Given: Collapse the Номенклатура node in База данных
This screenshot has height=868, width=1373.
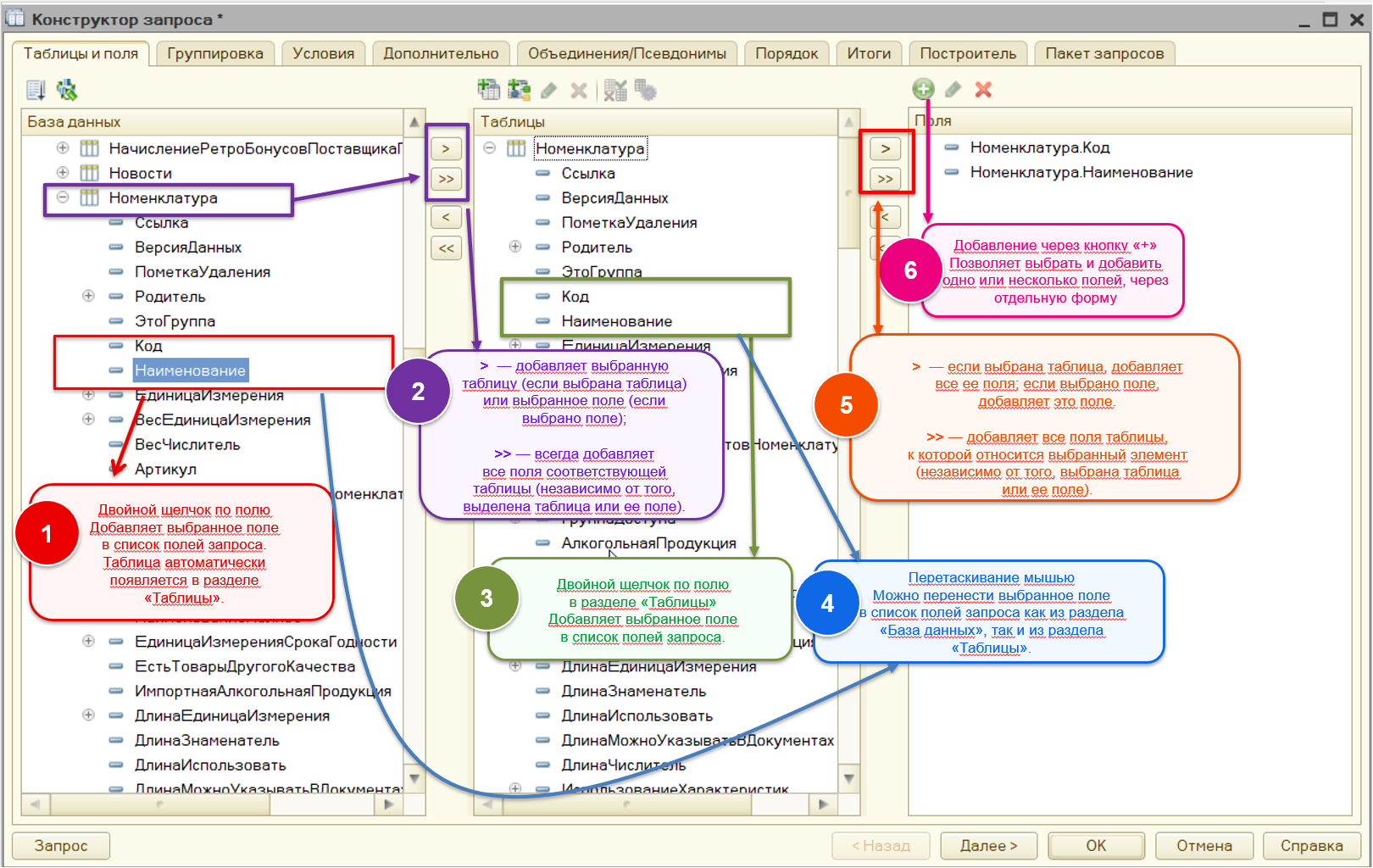Looking at the screenshot, I should (63, 197).
